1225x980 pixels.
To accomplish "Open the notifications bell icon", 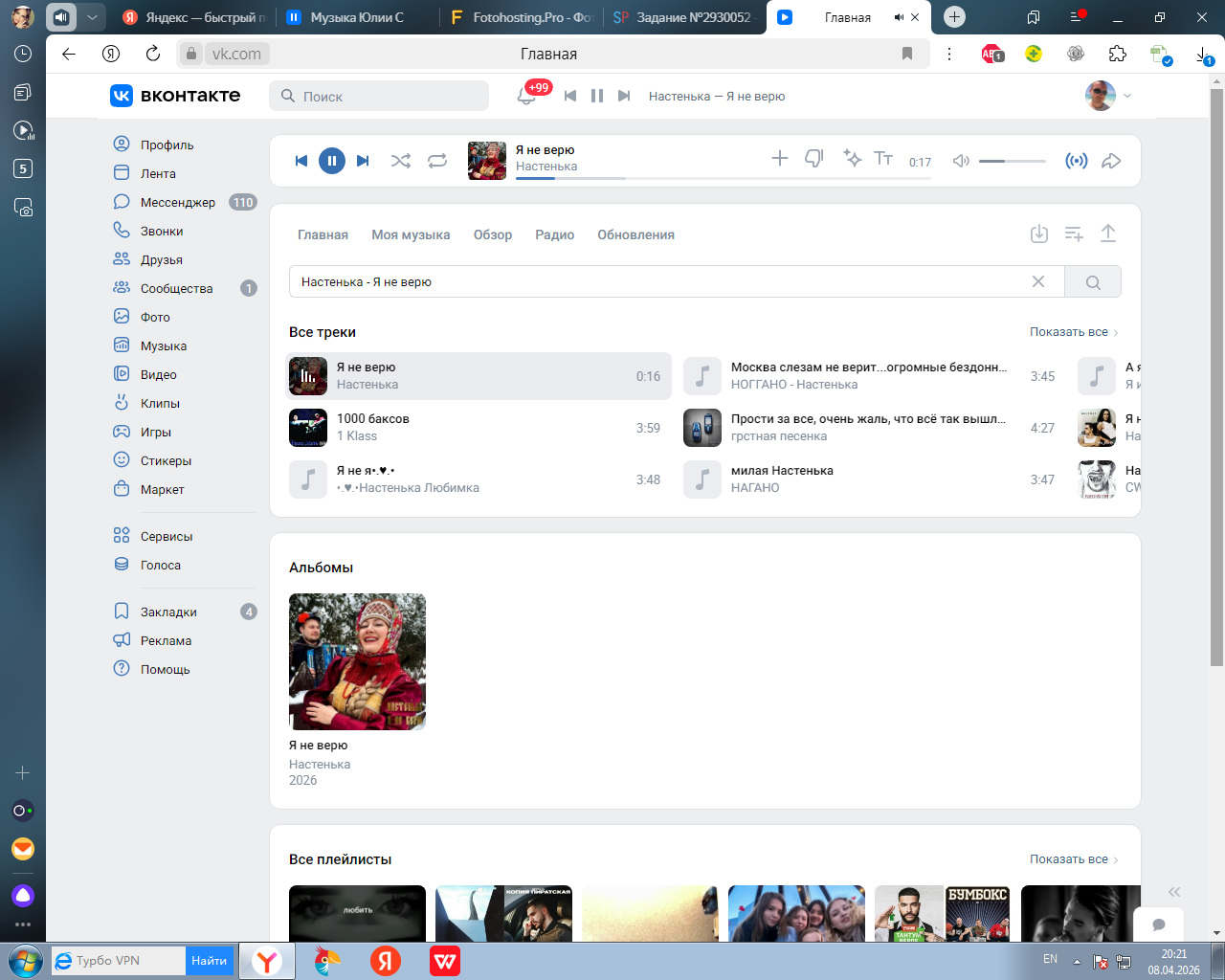I will [526, 96].
